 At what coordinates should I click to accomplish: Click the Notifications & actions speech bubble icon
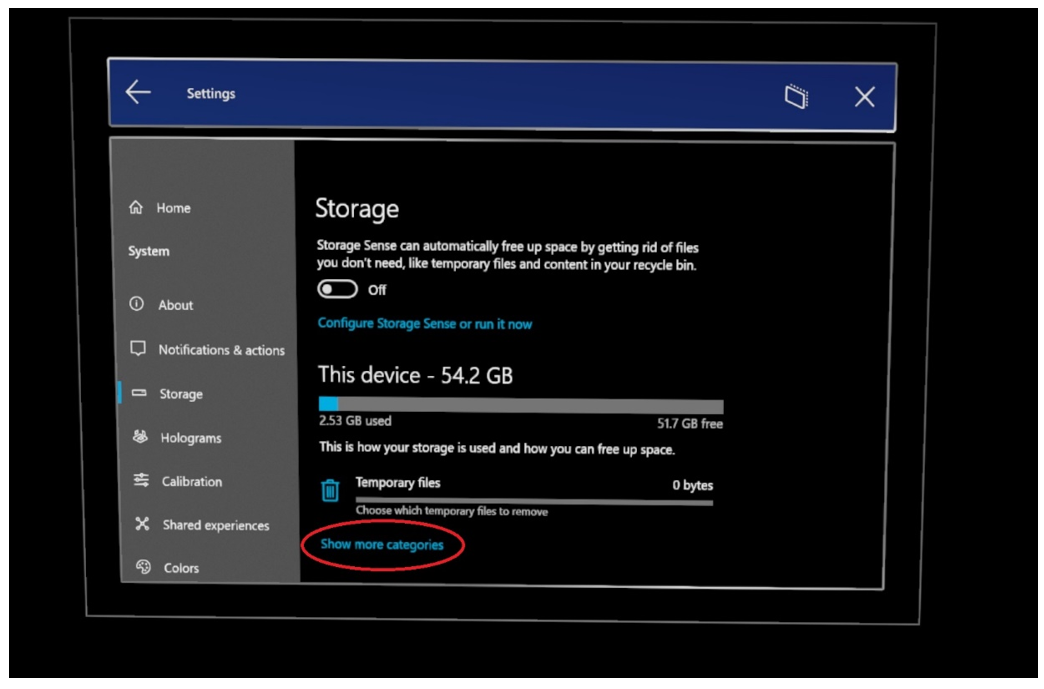coord(138,348)
